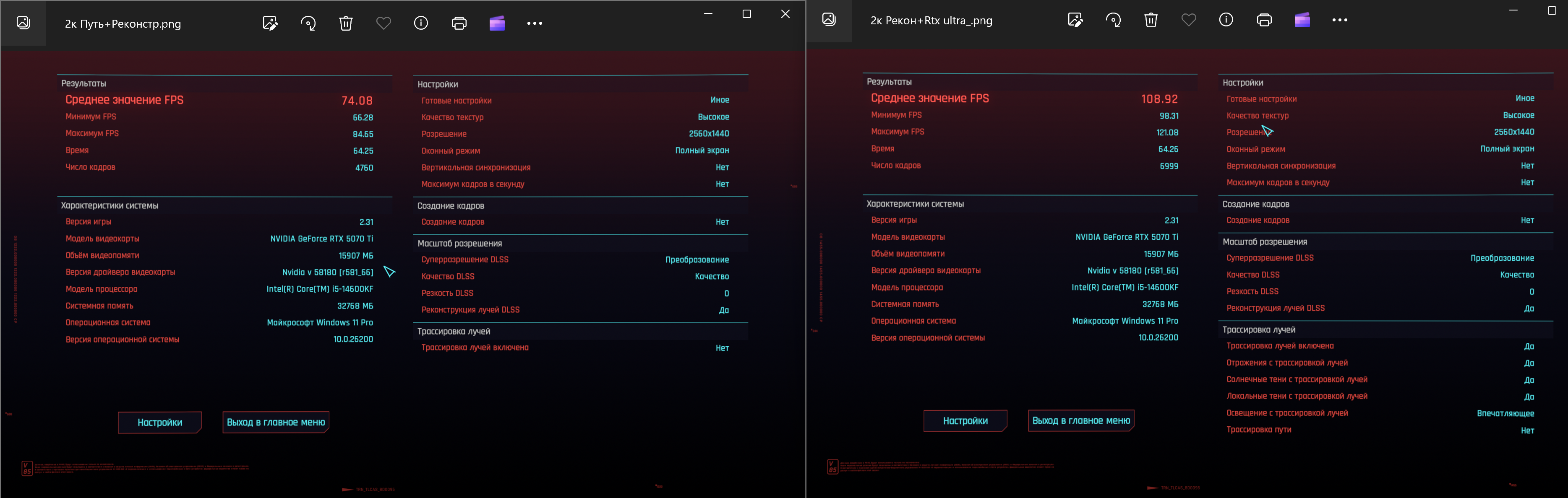Favorite the right image with heart icon
Image resolution: width=1568 pixels, height=498 pixels.
point(1189,20)
